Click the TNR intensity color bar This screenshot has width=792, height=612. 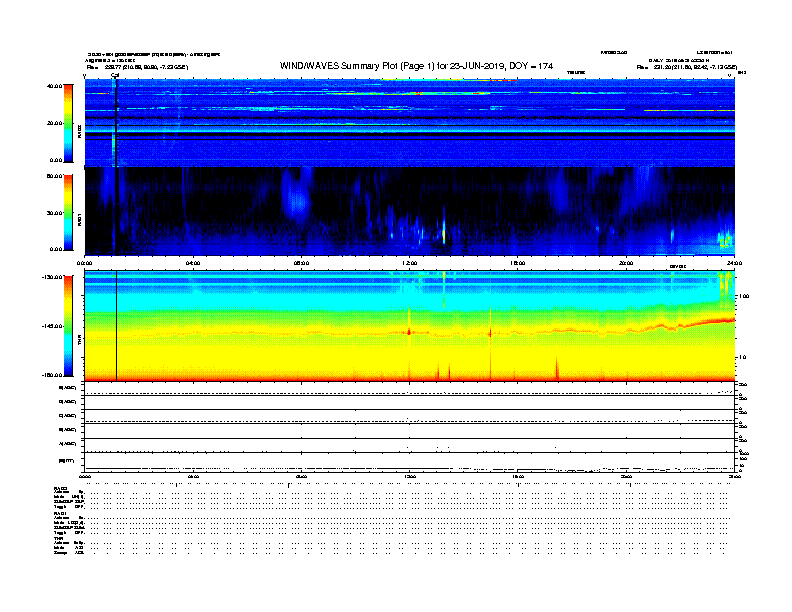(68, 326)
